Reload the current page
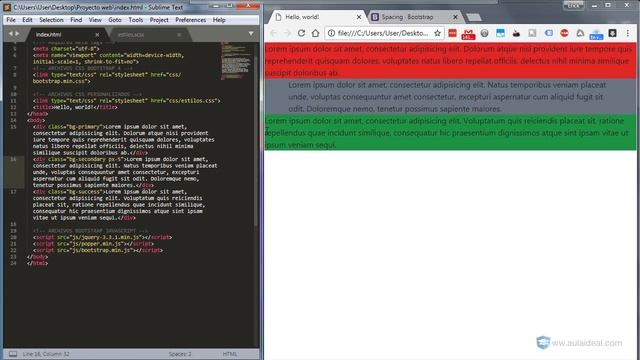640x360 pixels. (301, 33)
